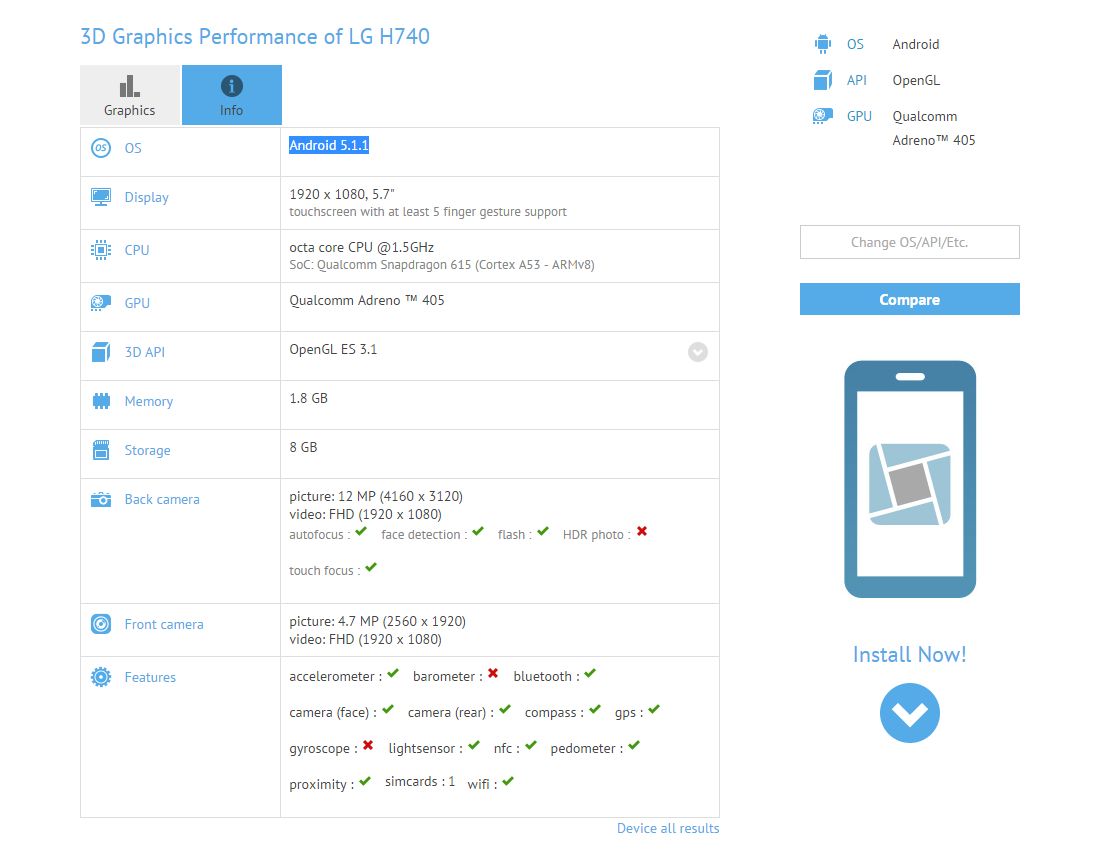Screen dimensions: 1120x855
Task: Click the bluetooth green check mark
Action: (x=590, y=674)
